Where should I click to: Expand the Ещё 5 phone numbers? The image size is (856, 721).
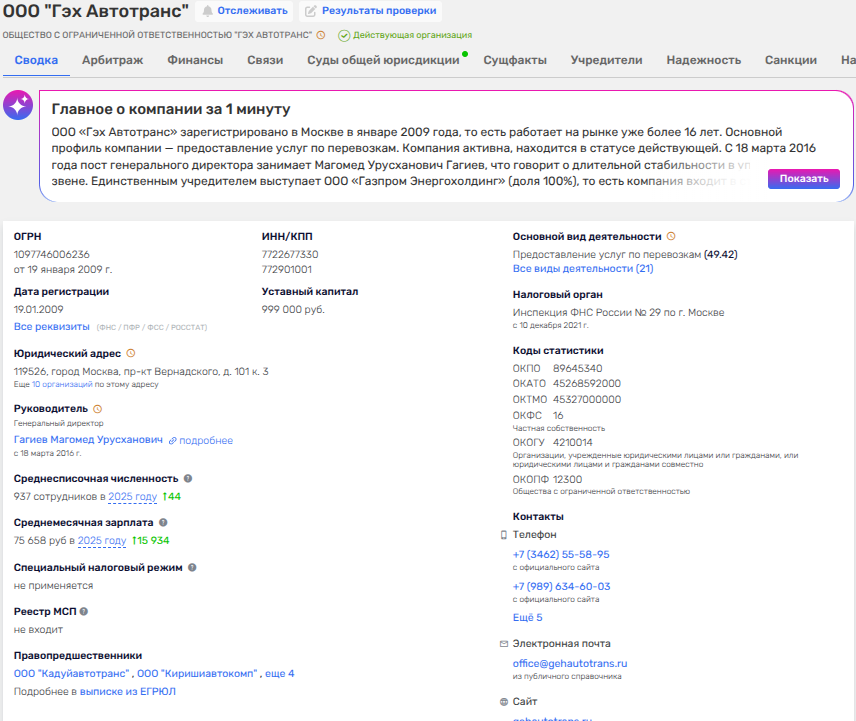527,617
